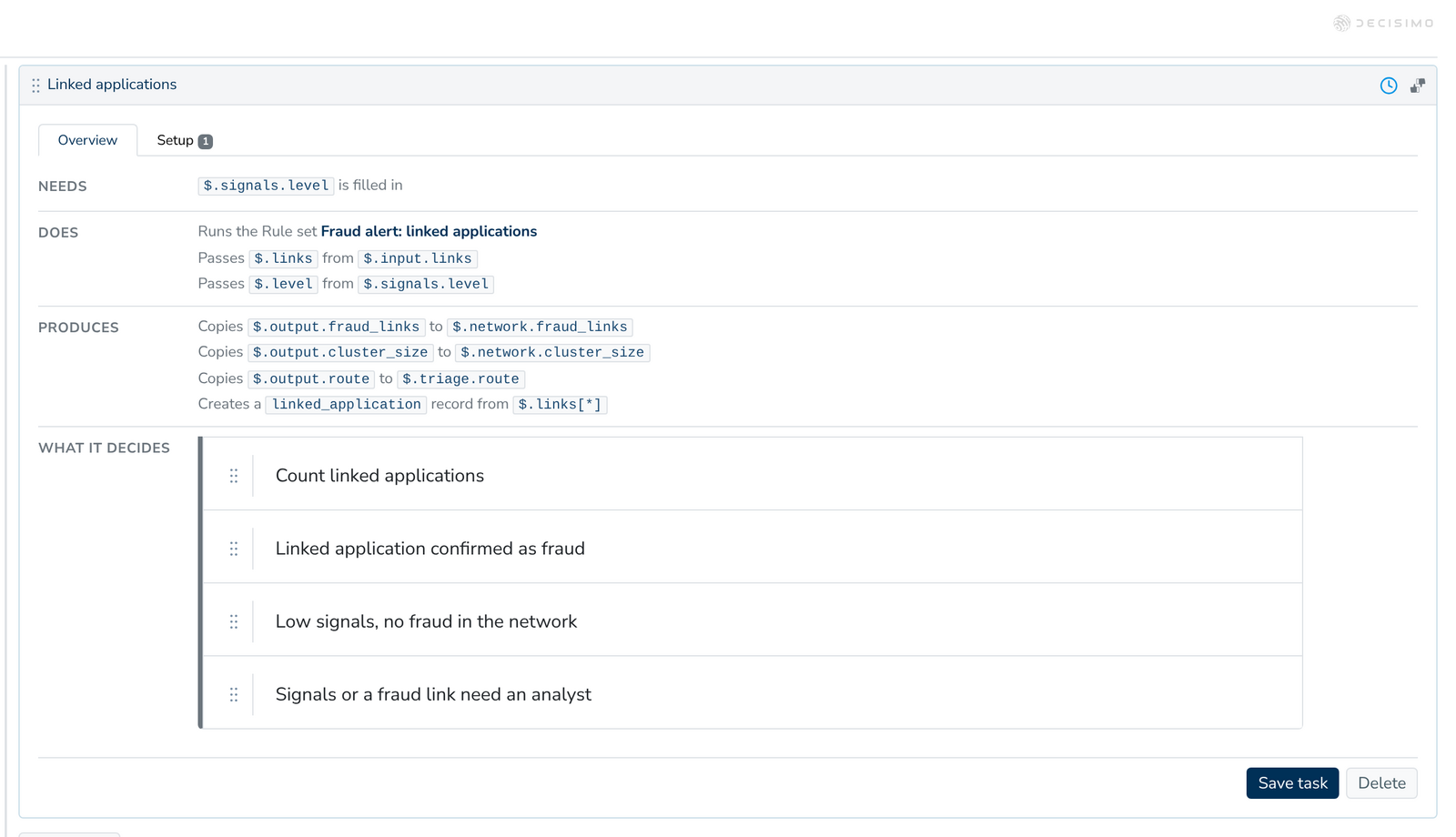Click the linked_application record tag
The image size is (1456, 837).
(346, 404)
